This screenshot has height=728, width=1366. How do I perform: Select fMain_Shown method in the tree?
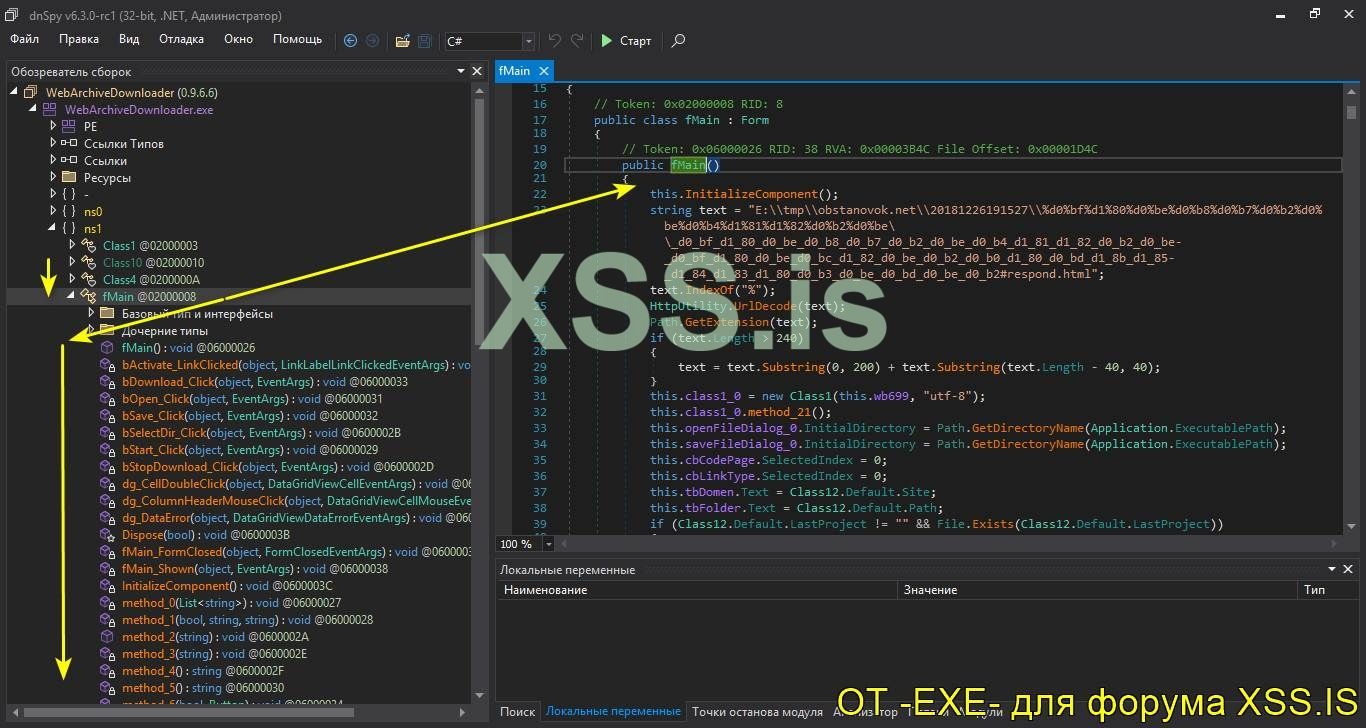coord(254,569)
